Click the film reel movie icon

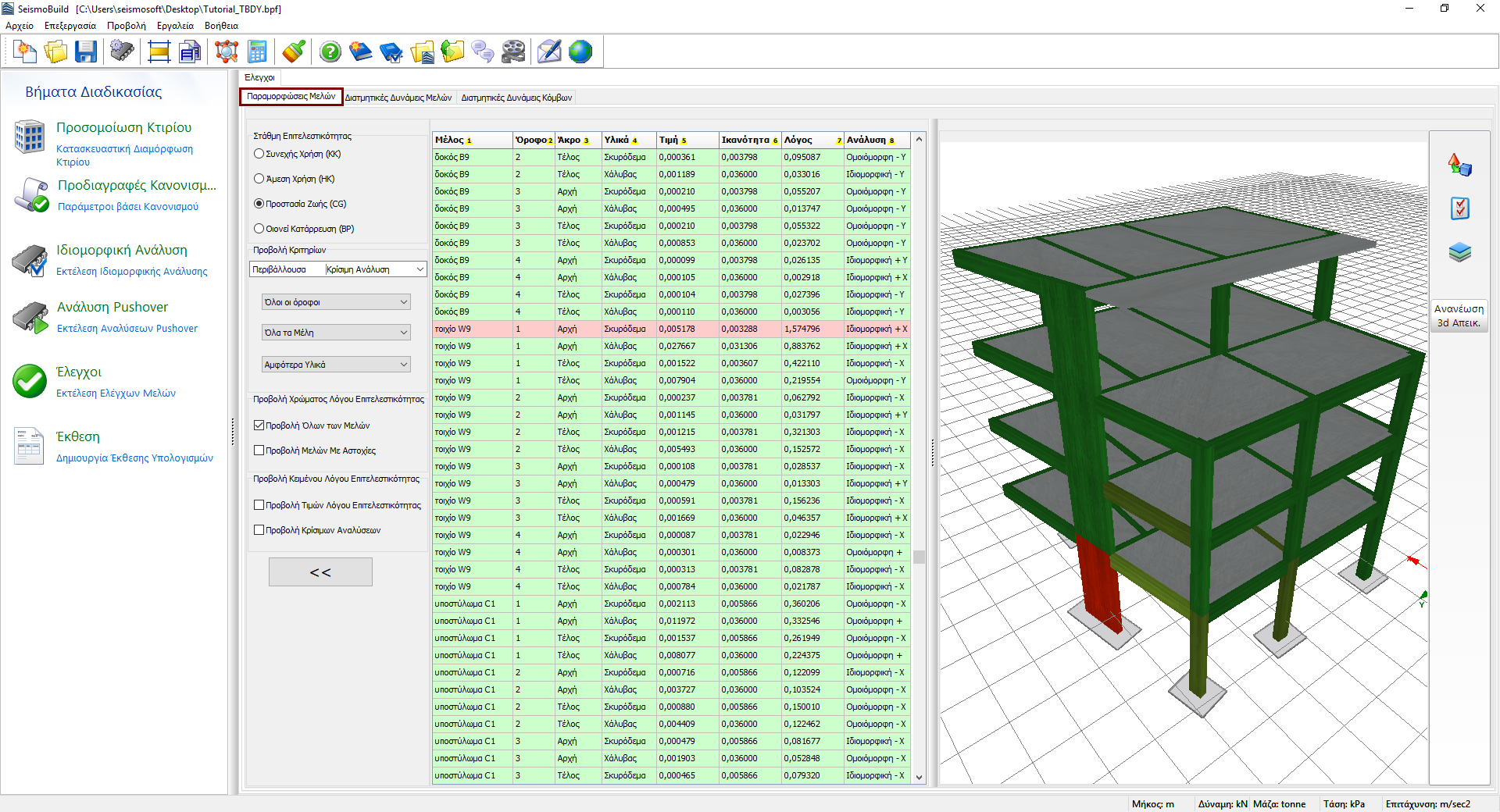(x=513, y=52)
